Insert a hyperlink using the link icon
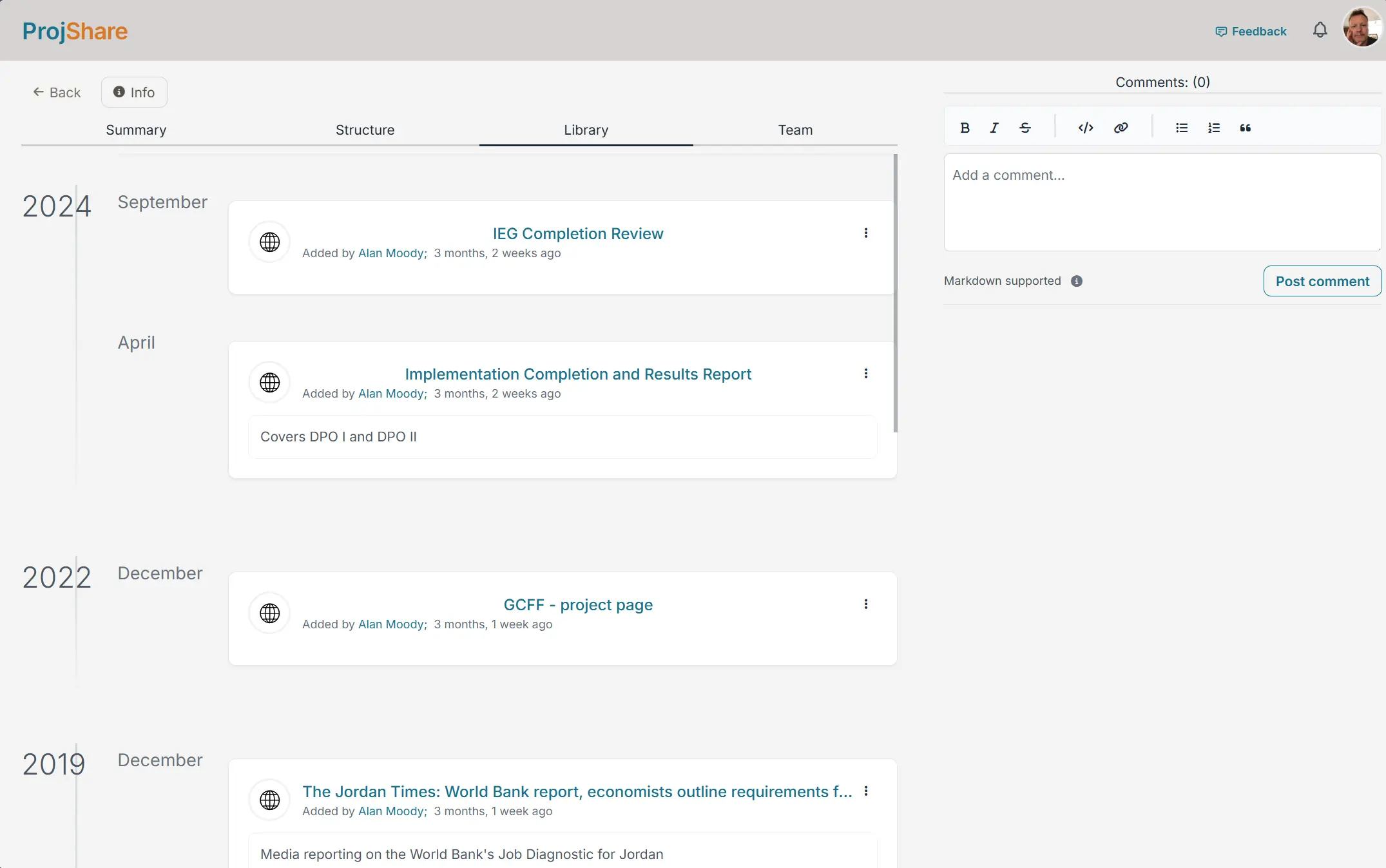The width and height of the screenshot is (1386, 868). tap(1121, 128)
